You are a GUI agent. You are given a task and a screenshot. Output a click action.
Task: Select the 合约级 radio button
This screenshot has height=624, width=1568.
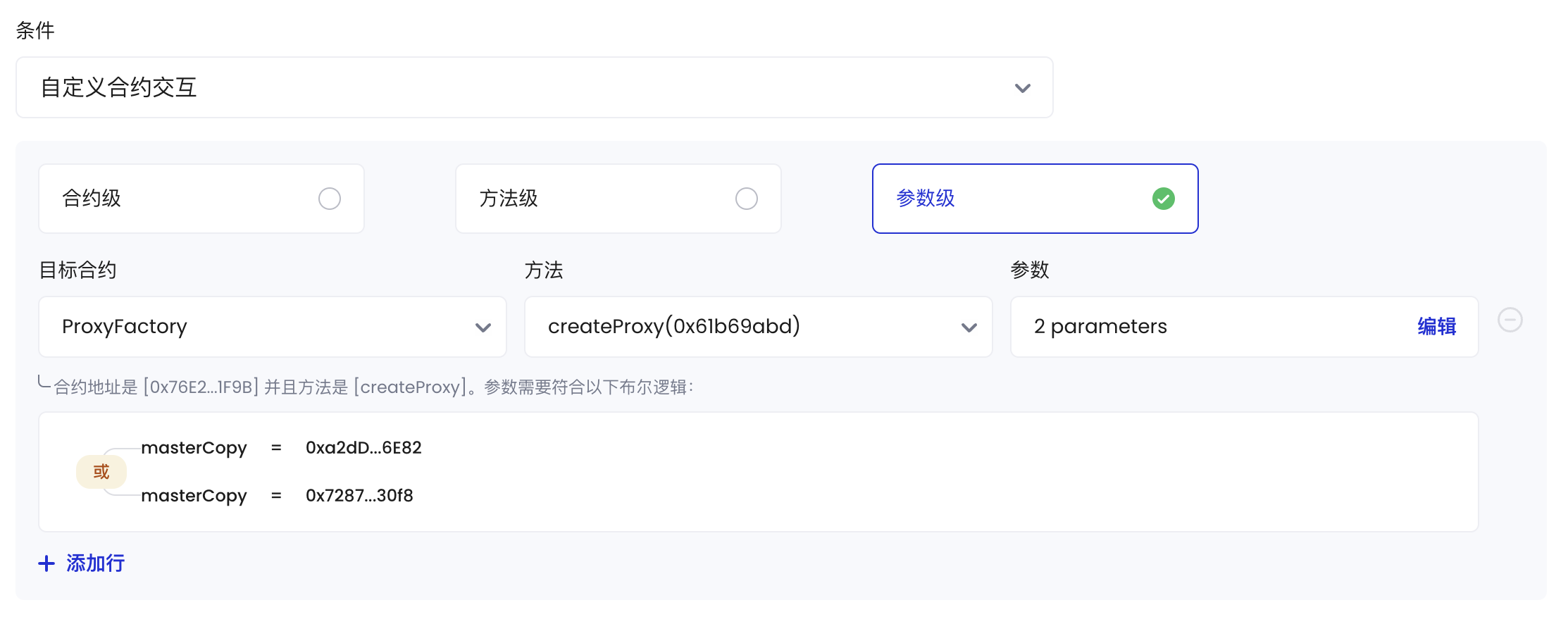click(x=330, y=199)
